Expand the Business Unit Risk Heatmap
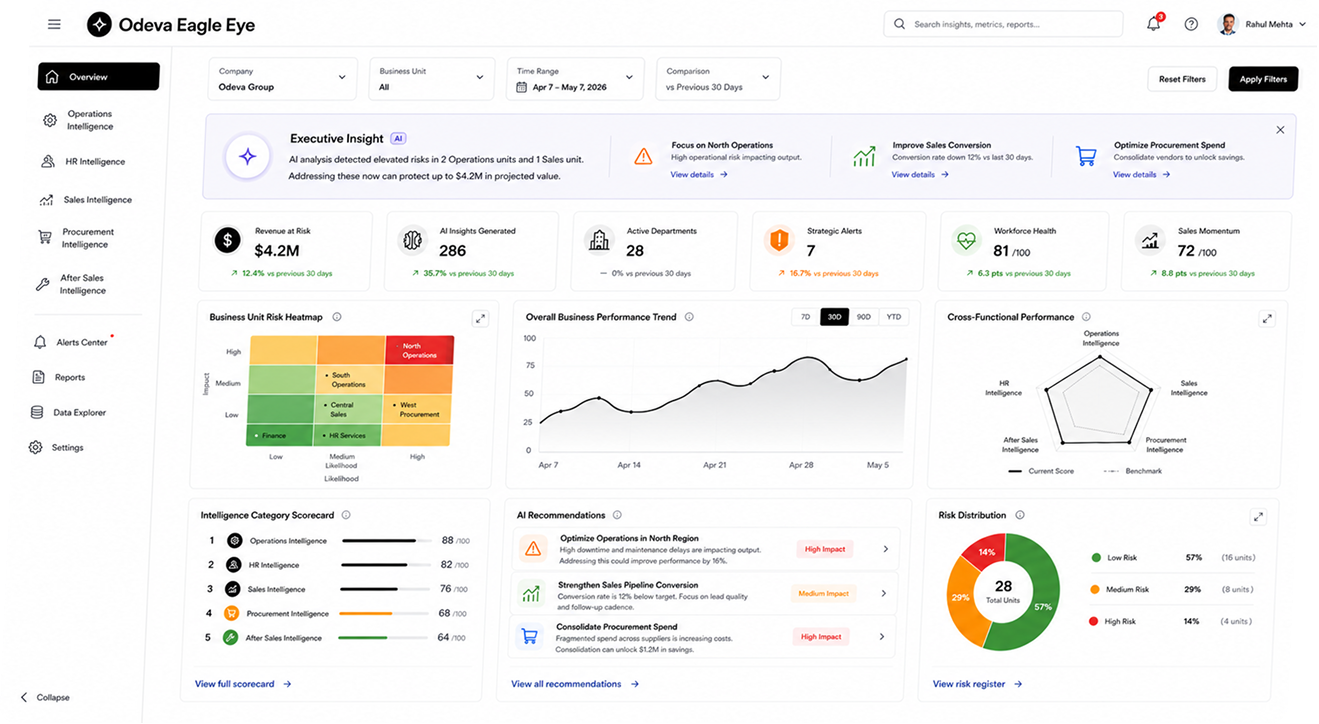The width and height of the screenshot is (1319, 724). pyautogui.click(x=480, y=318)
